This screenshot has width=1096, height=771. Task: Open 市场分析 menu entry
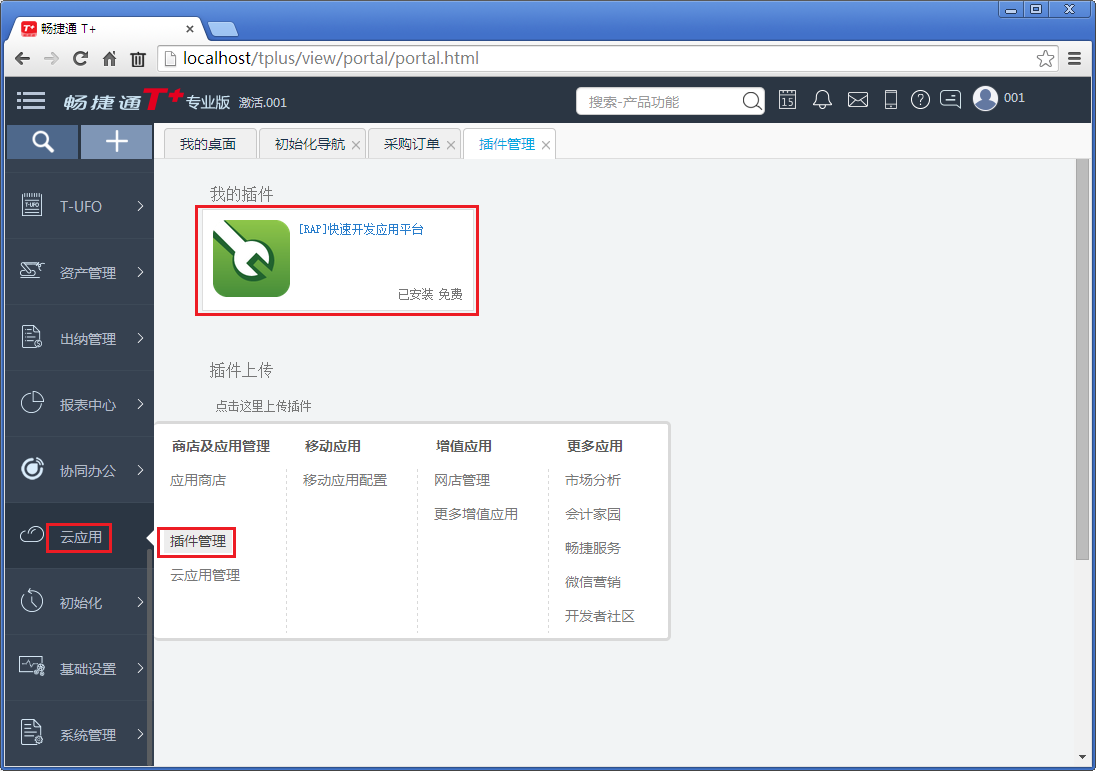pyautogui.click(x=593, y=480)
